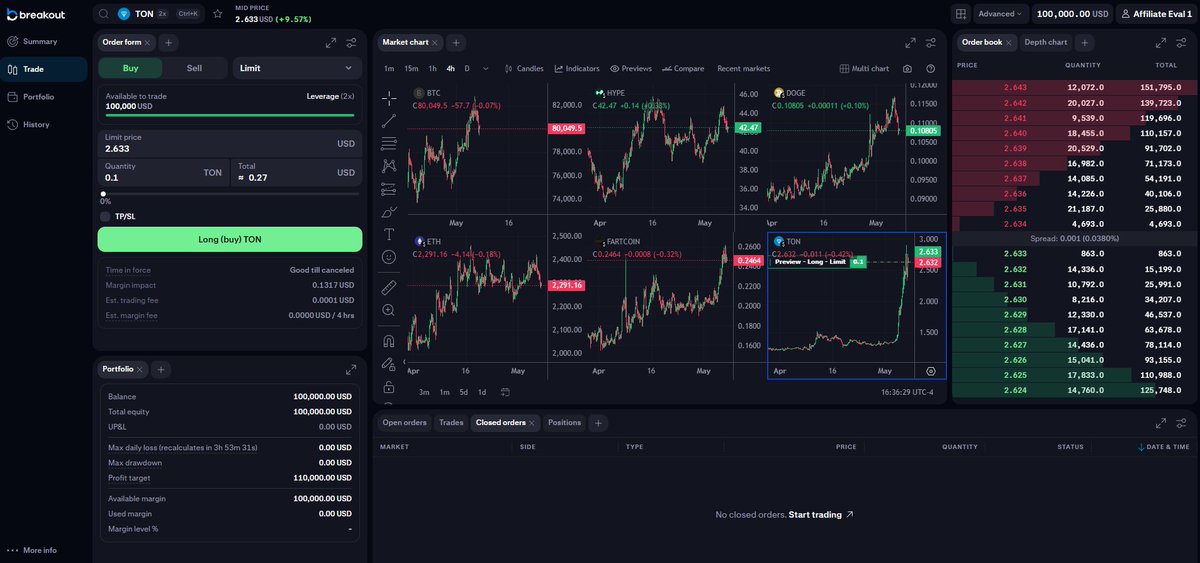Click the Long (buy) TON button
The height and width of the screenshot is (563, 1200).
click(x=230, y=240)
